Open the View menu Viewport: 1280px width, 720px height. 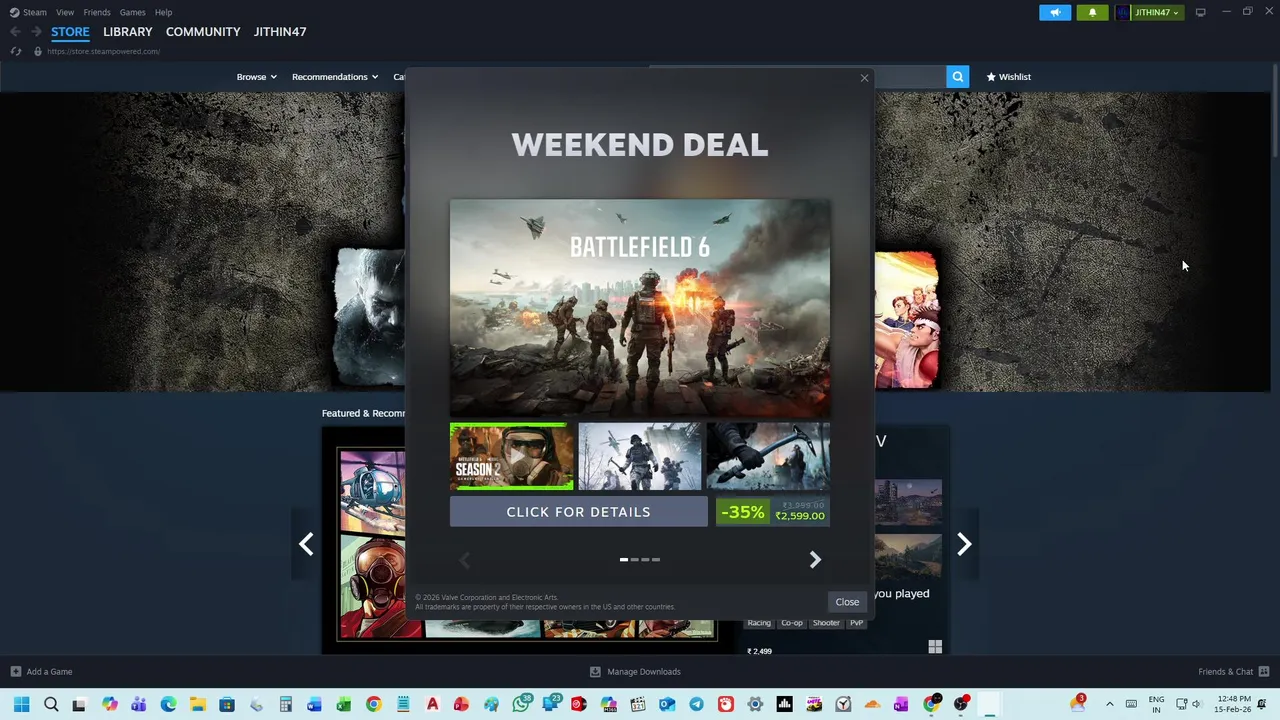65,12
